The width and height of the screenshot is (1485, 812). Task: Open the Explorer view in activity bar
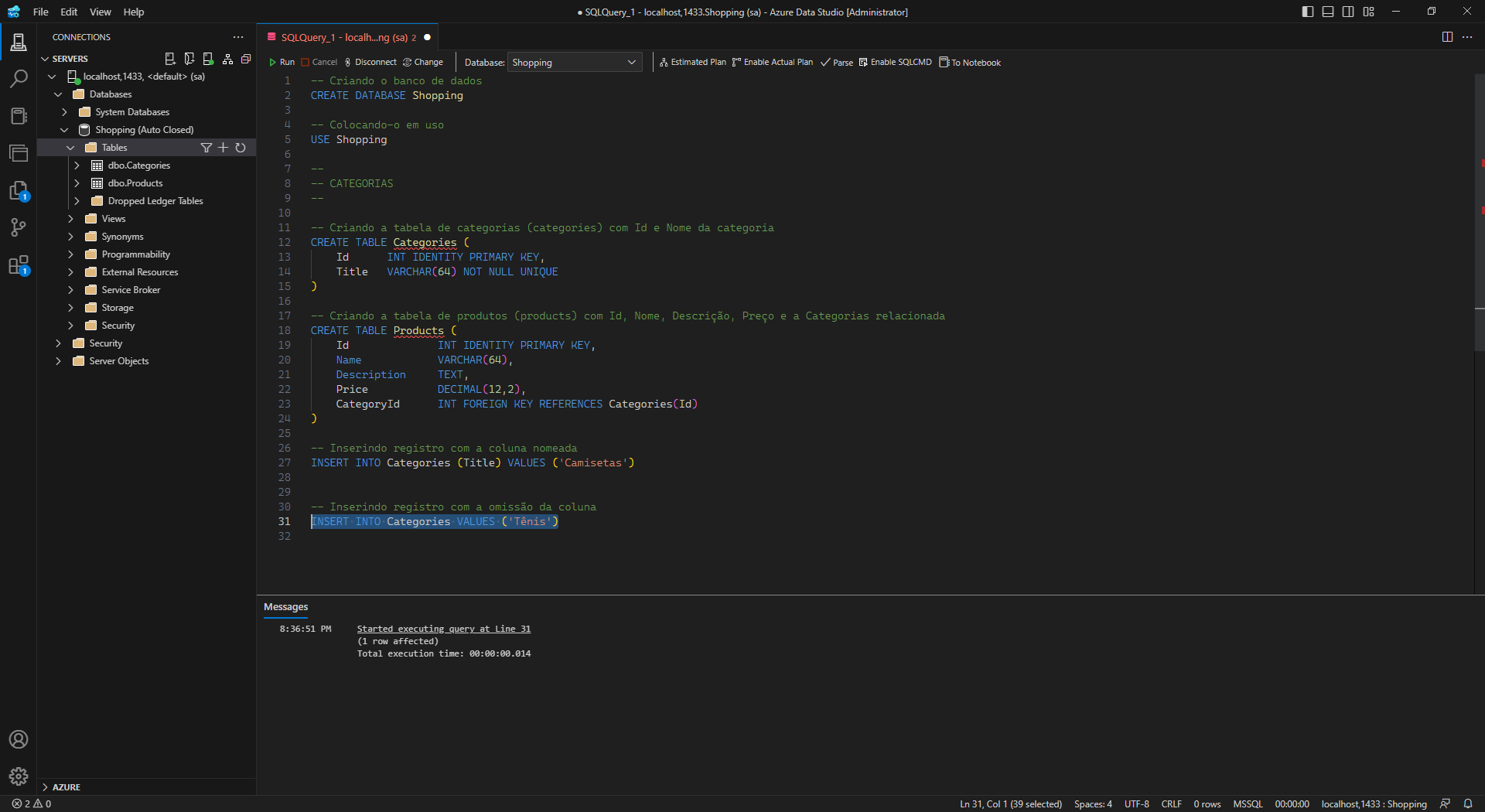(19, 153)
